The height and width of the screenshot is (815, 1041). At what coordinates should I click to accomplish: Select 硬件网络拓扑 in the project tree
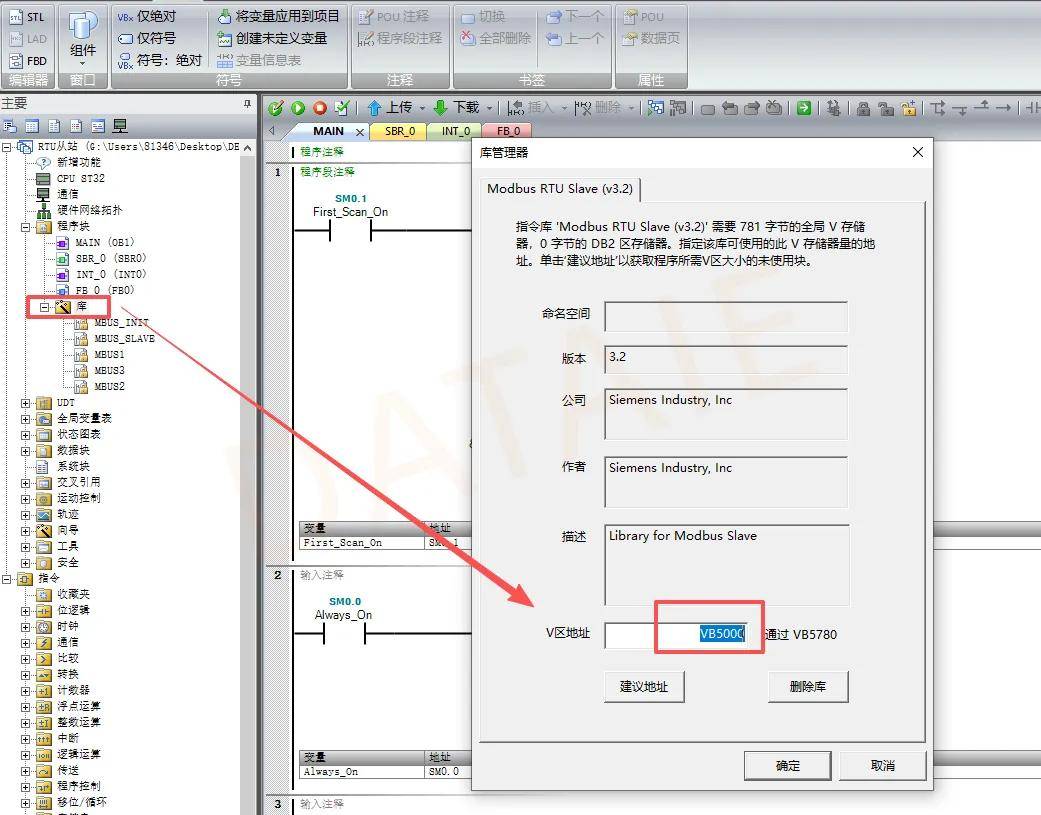click(80, 210)
